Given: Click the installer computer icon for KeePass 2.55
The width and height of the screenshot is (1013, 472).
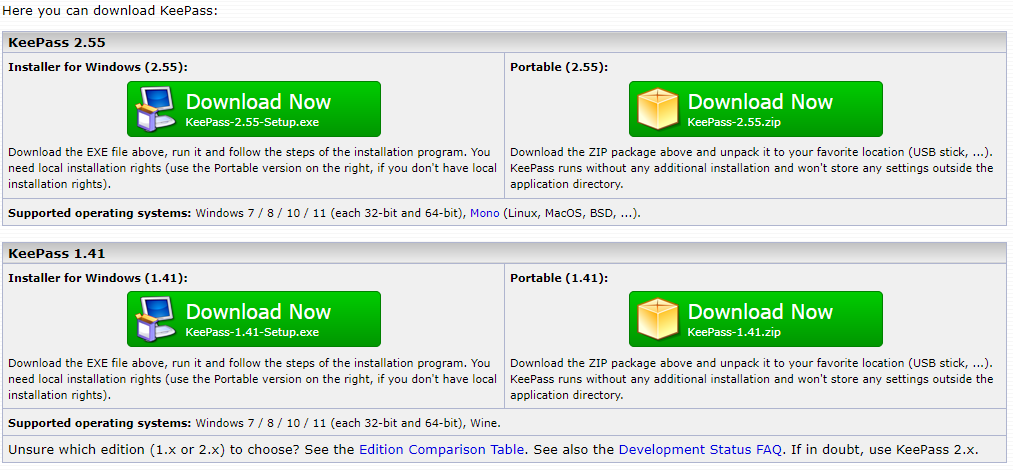Looking at the screenshot, I should tap(156, 110).
